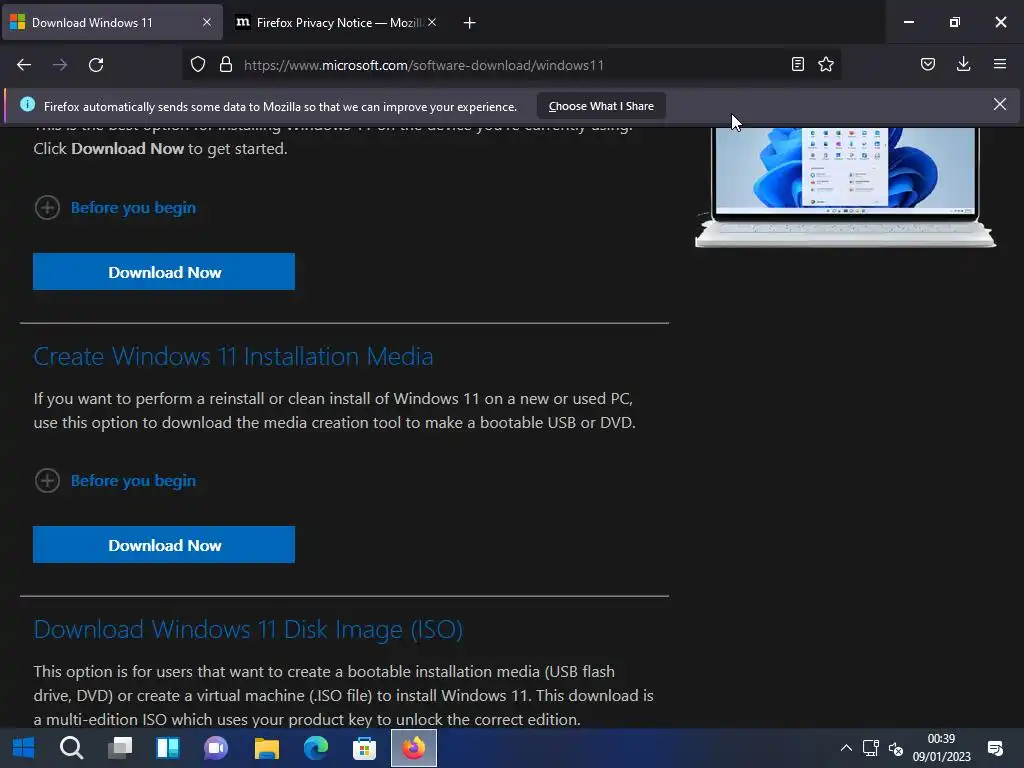Switch to Firefox Privacy Notice tab

[x=336, y=23]
